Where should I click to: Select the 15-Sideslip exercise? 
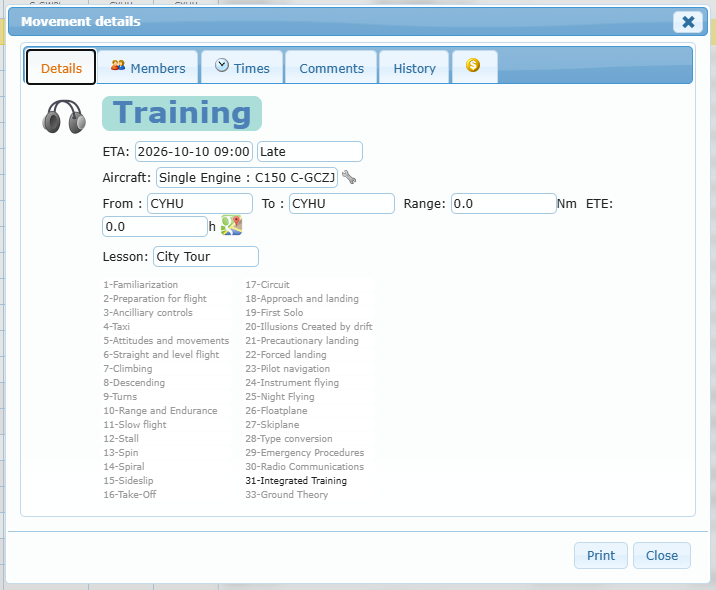click(128, 480)
